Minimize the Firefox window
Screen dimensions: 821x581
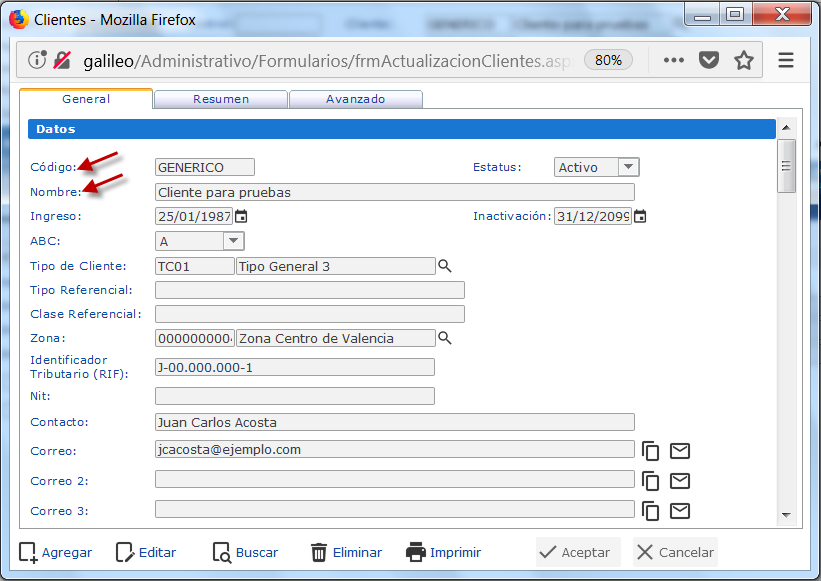click(702, 14)
